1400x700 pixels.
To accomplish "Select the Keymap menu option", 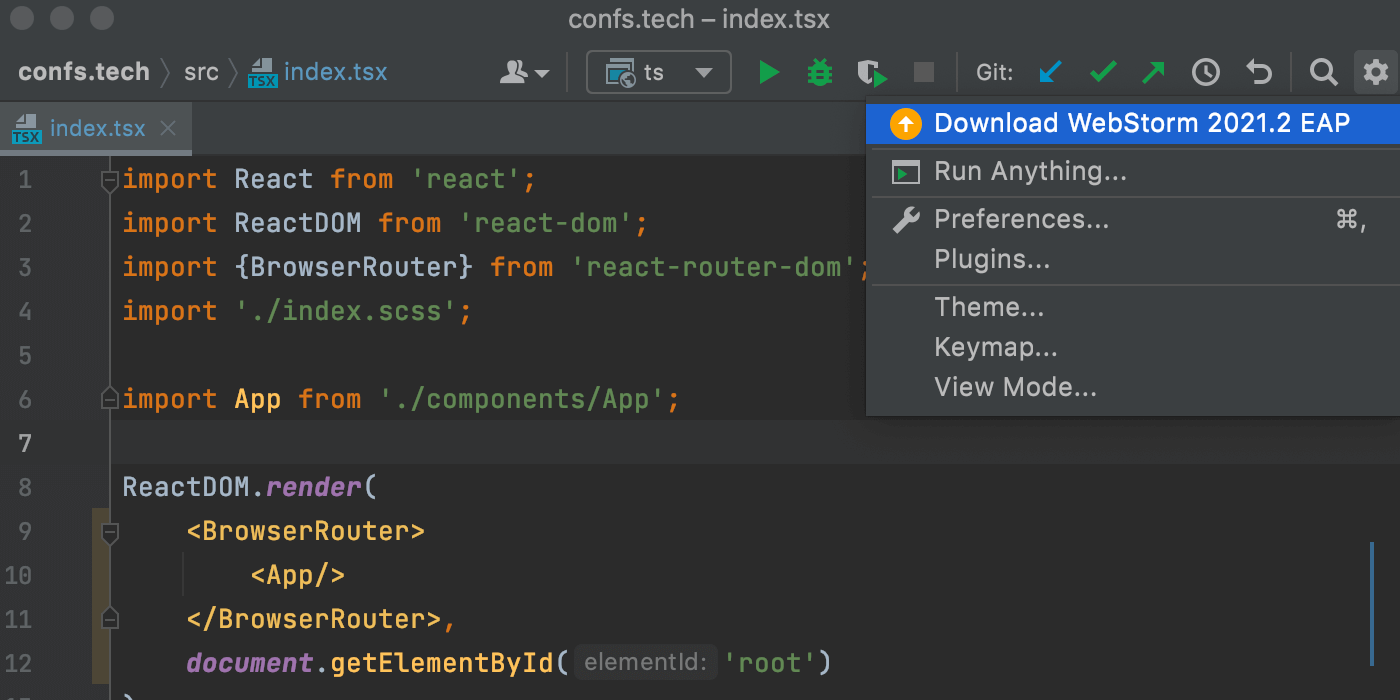I will (x=996, y=347).
